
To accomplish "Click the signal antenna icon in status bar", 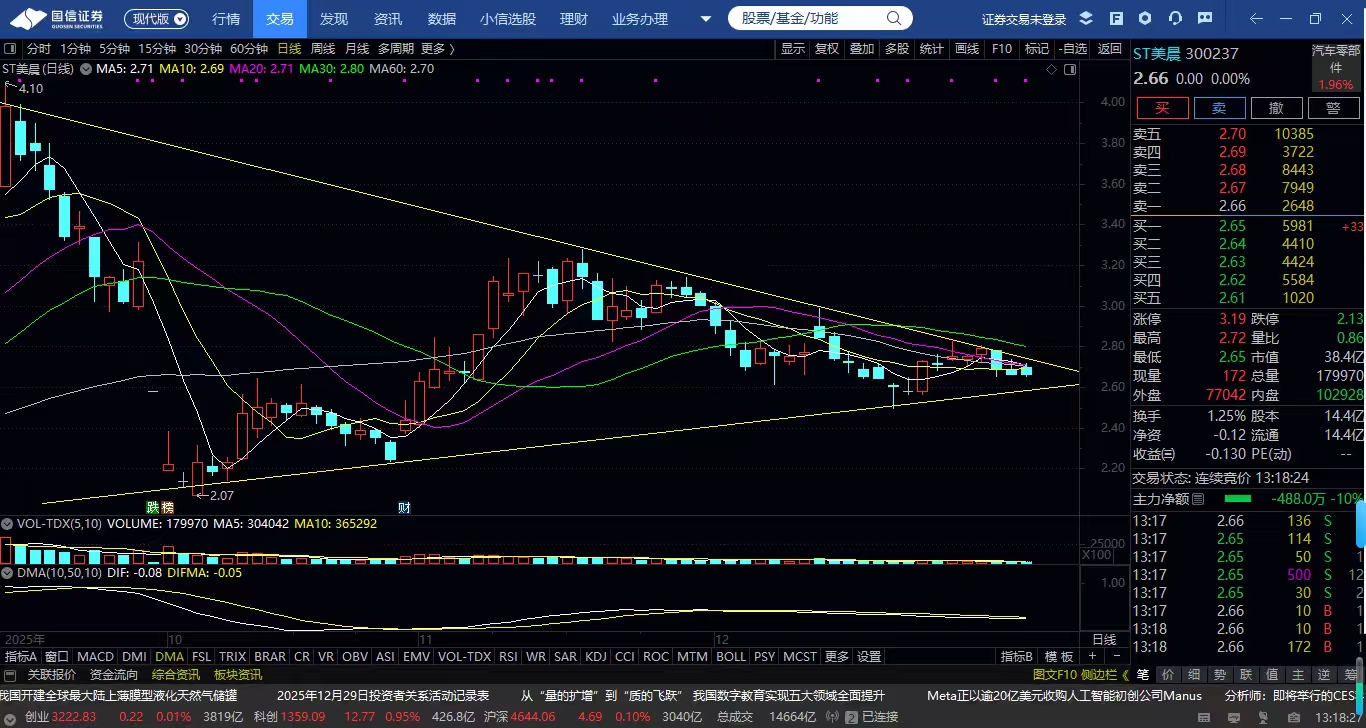I will [x=832, y=717].
